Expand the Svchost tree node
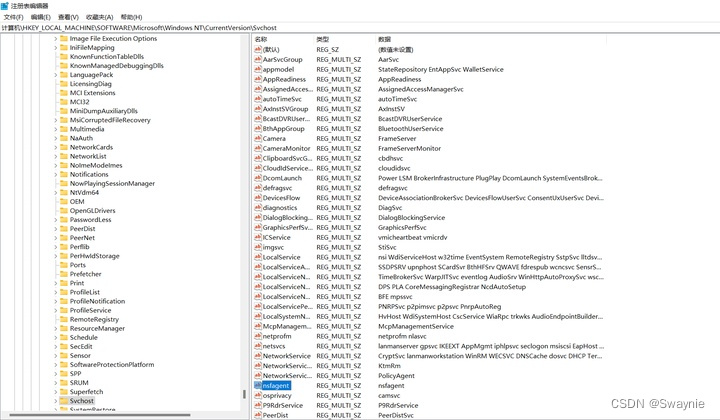 click(x=56, y=401)
